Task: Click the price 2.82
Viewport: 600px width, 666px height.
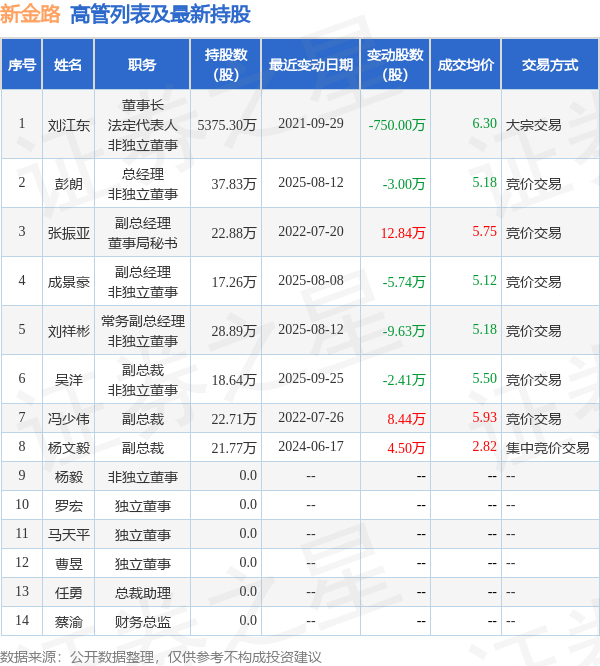Action: point(485,446)
